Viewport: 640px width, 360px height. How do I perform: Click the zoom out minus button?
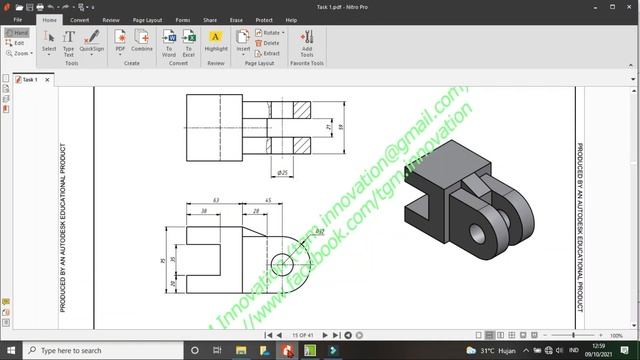[x=545, y=335]
